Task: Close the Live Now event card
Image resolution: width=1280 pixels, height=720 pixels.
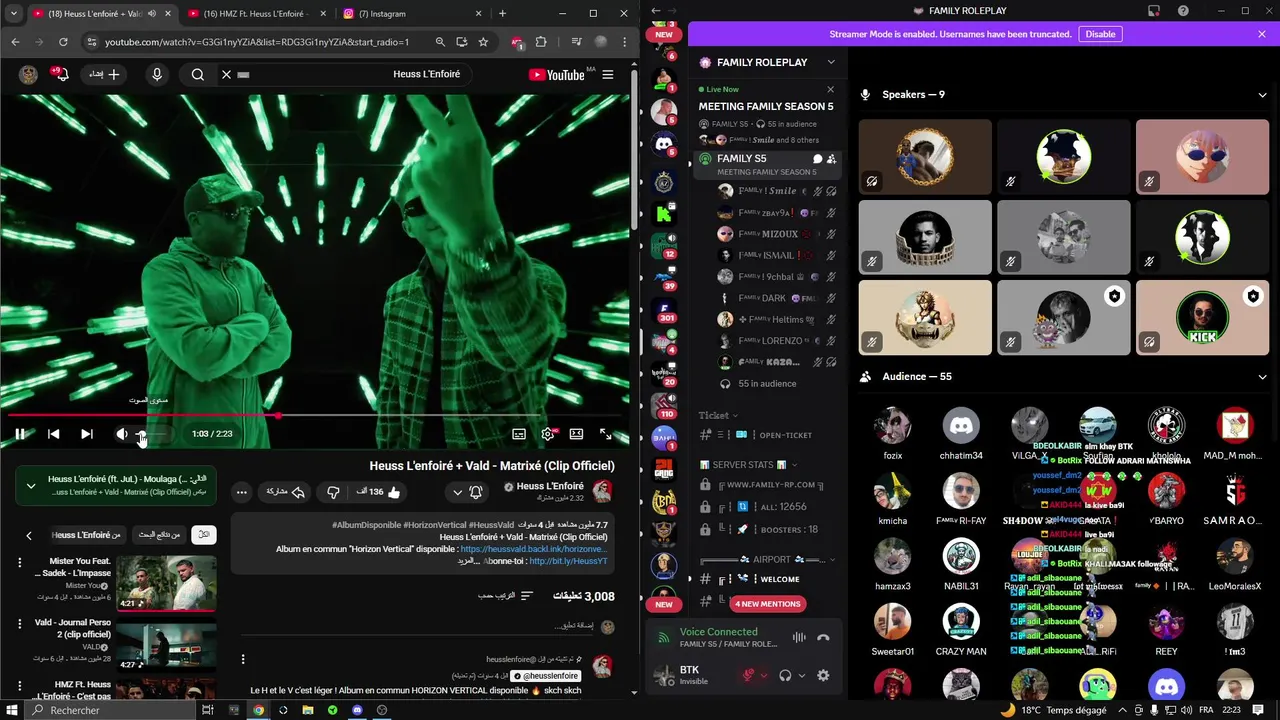Action: point(830,89)
